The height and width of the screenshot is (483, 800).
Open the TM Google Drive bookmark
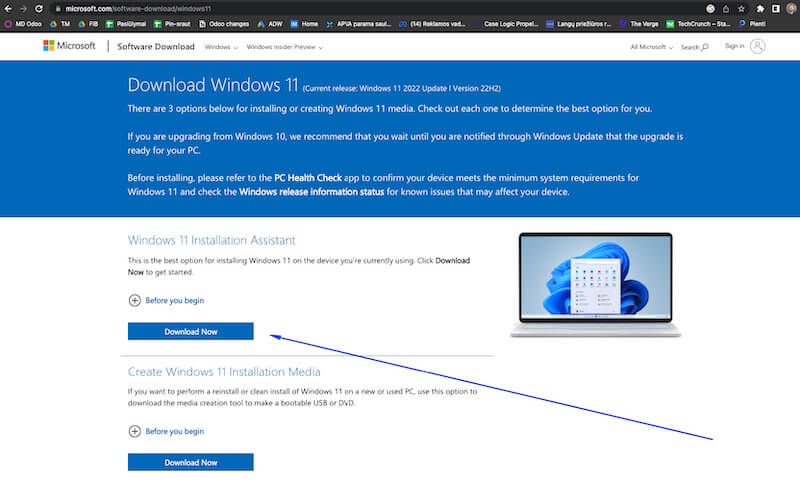coord(60,24)
